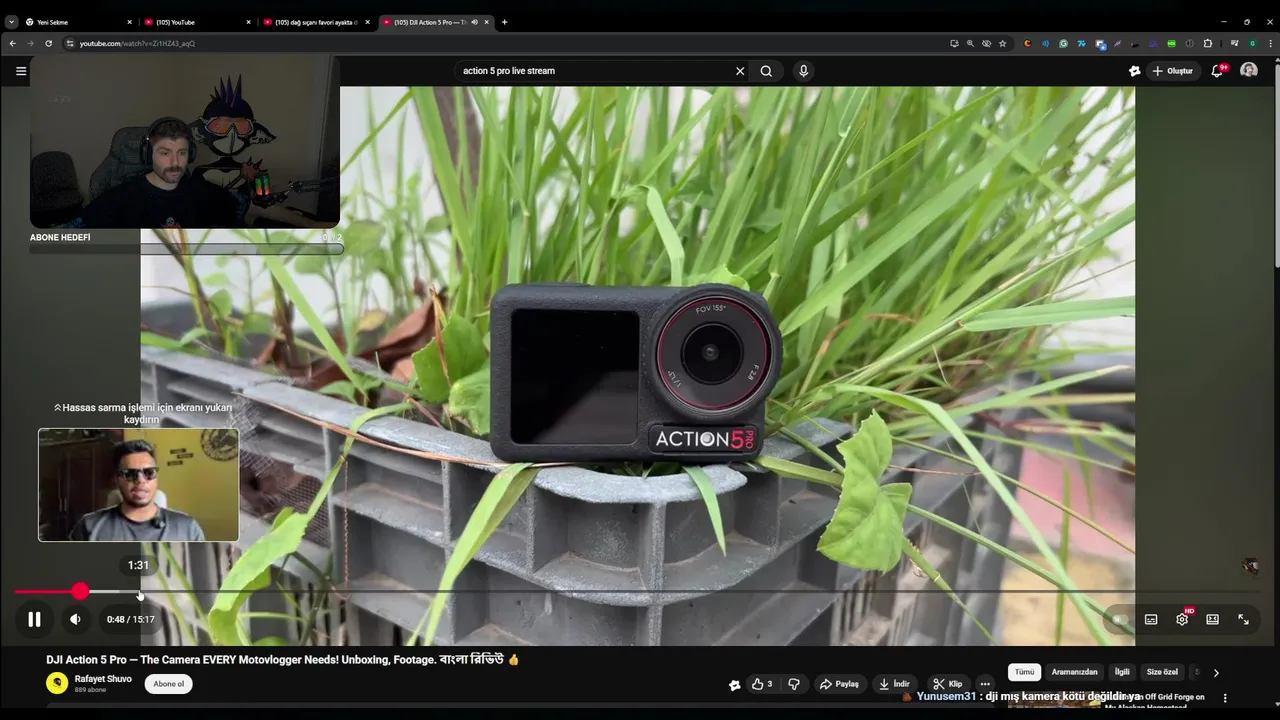Dislike the video with thumbs down

tap(794, 684)
